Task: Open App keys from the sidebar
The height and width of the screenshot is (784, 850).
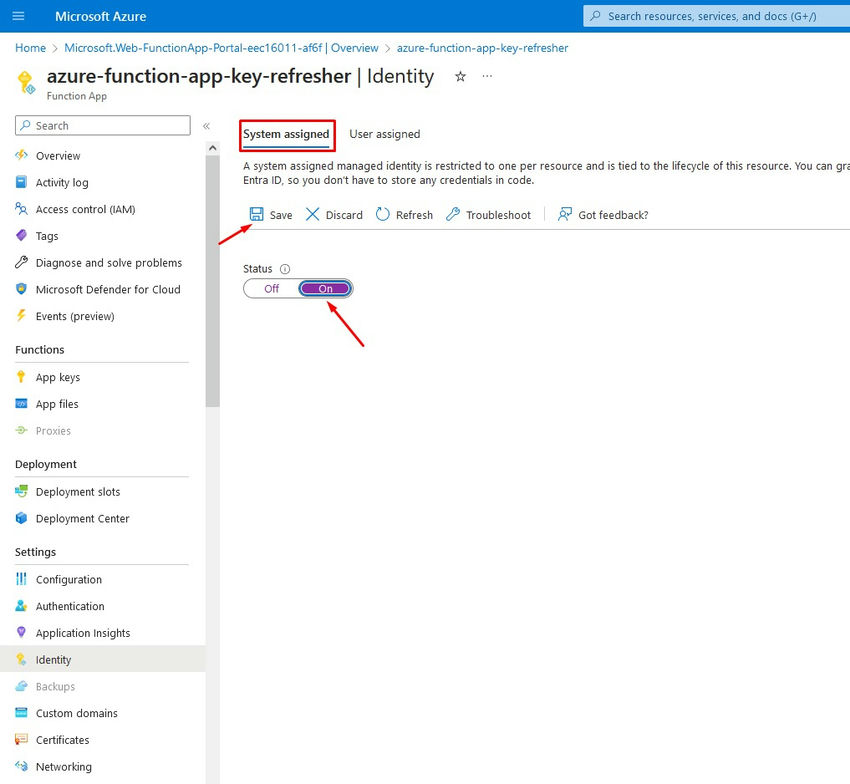Action: [57, 377]
